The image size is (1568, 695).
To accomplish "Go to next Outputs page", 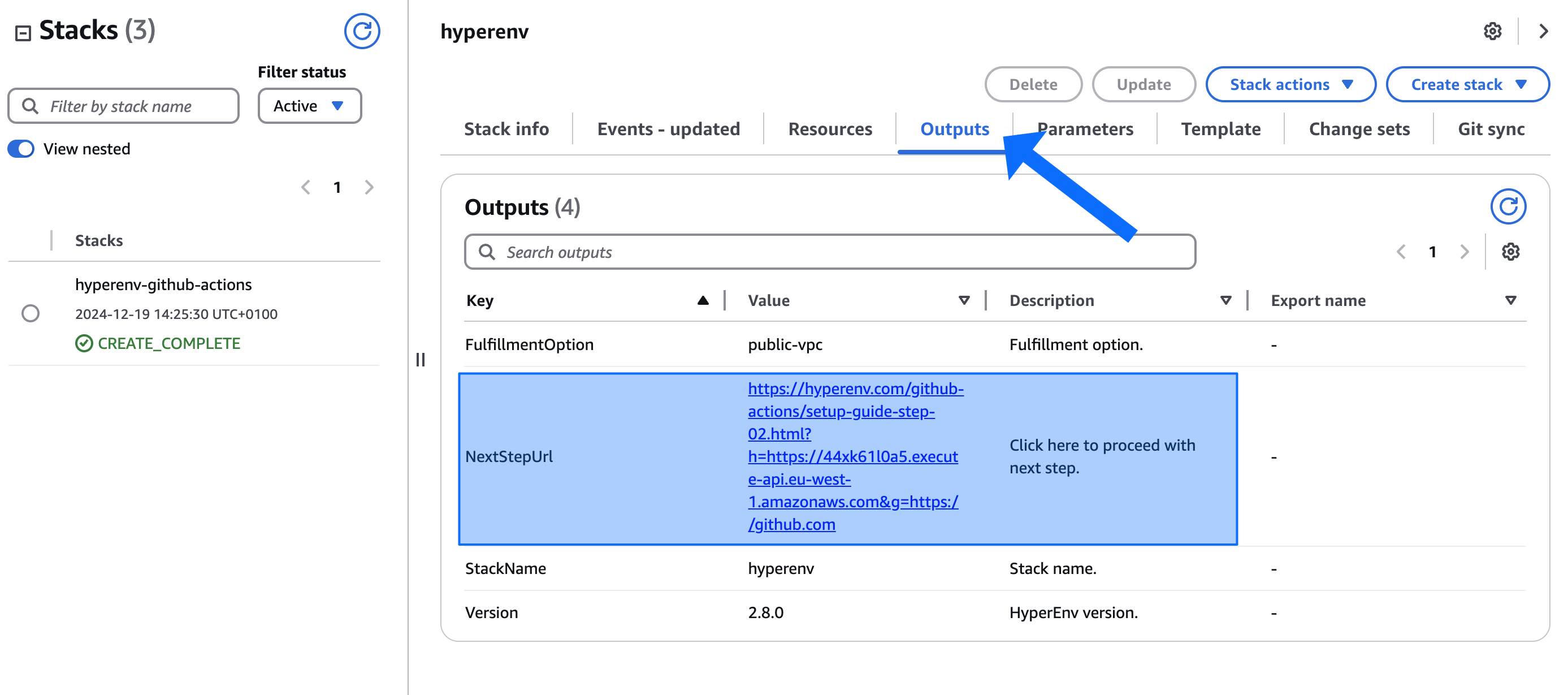I will tap(1464, 252).
